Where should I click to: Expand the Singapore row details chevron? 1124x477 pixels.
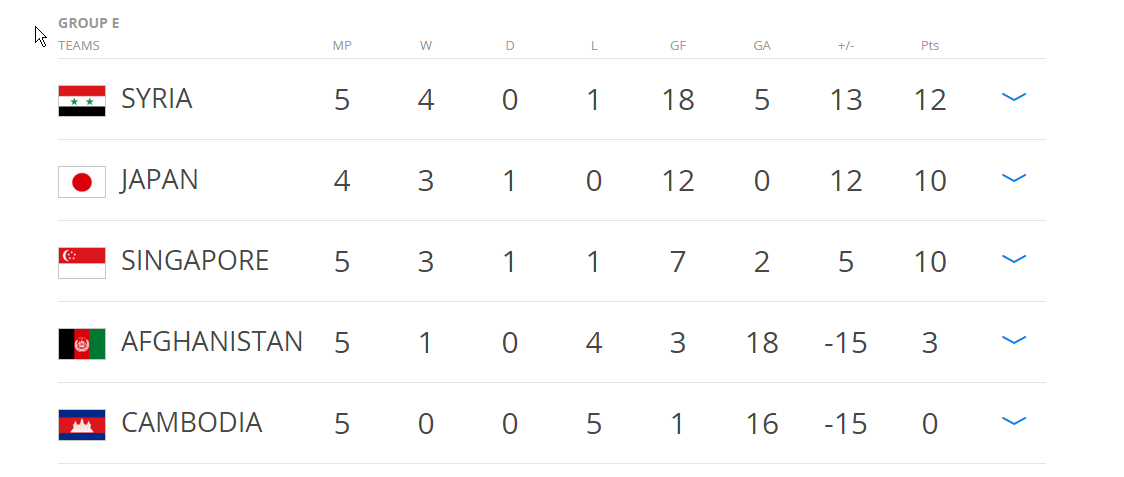(1014, 259)
